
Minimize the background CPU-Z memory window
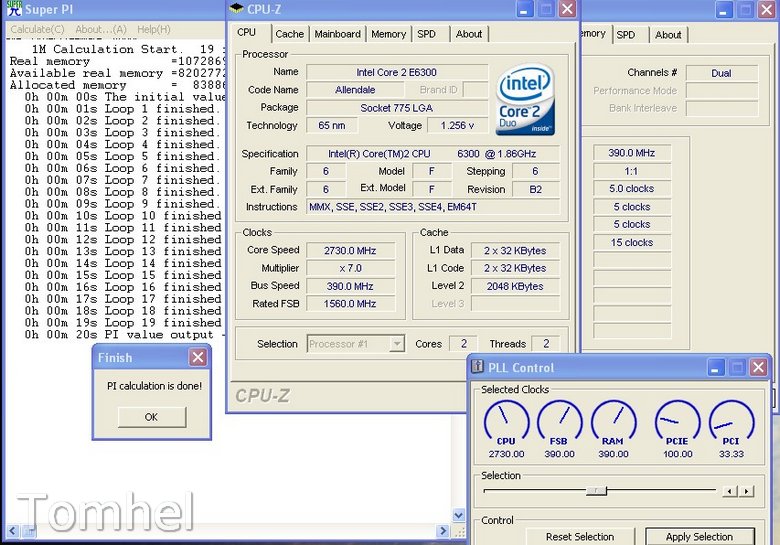(723, 9)
